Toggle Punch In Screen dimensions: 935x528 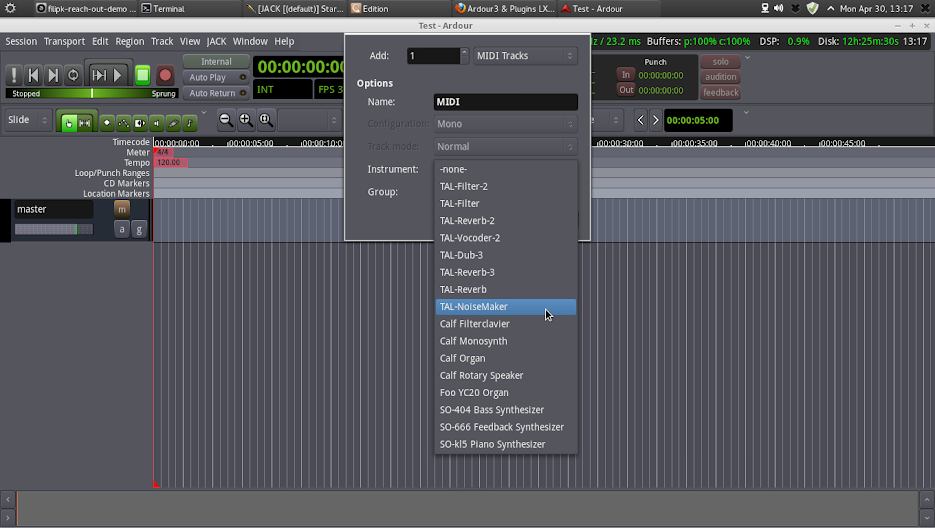click(x=626, y=75)
